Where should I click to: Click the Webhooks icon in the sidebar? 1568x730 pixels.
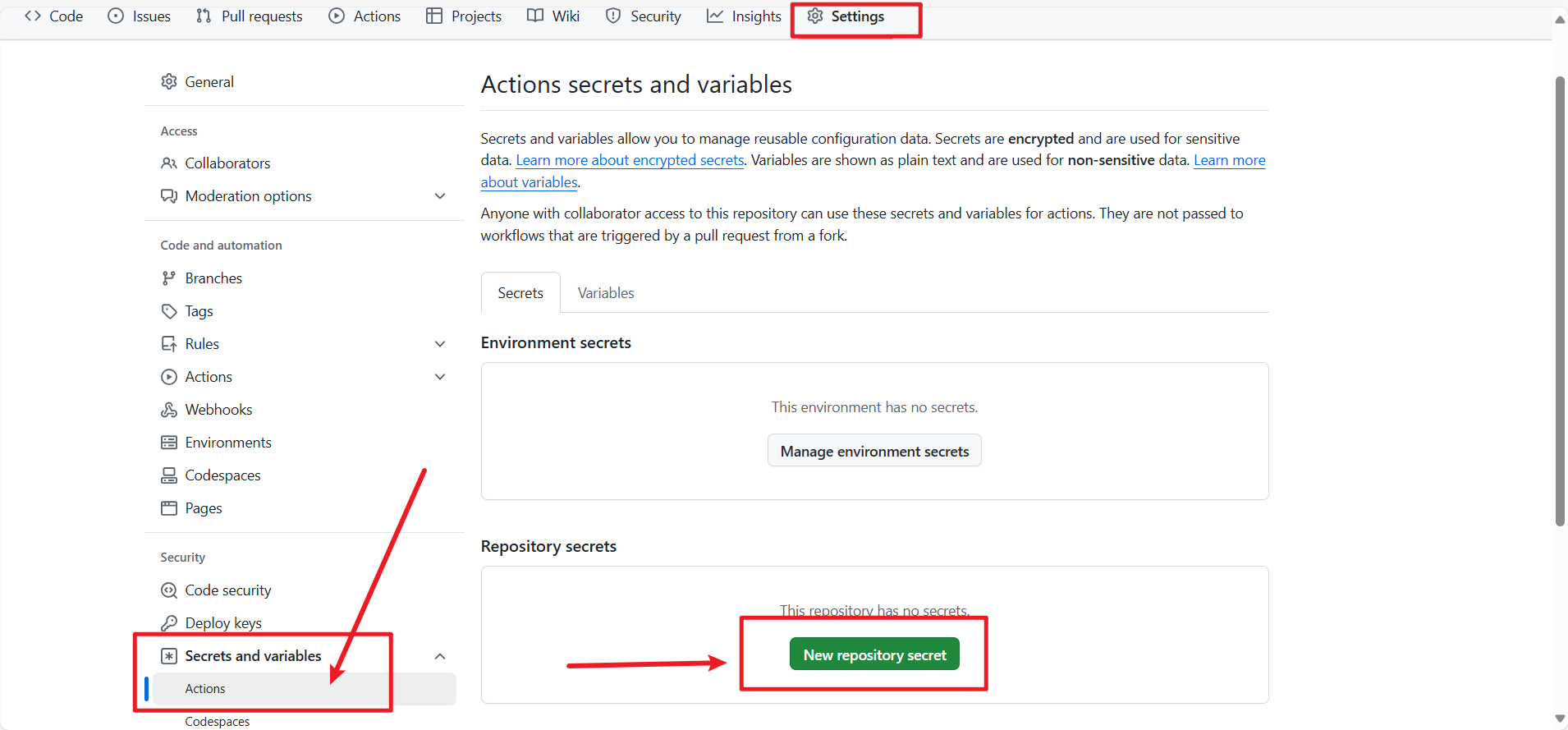169,410
